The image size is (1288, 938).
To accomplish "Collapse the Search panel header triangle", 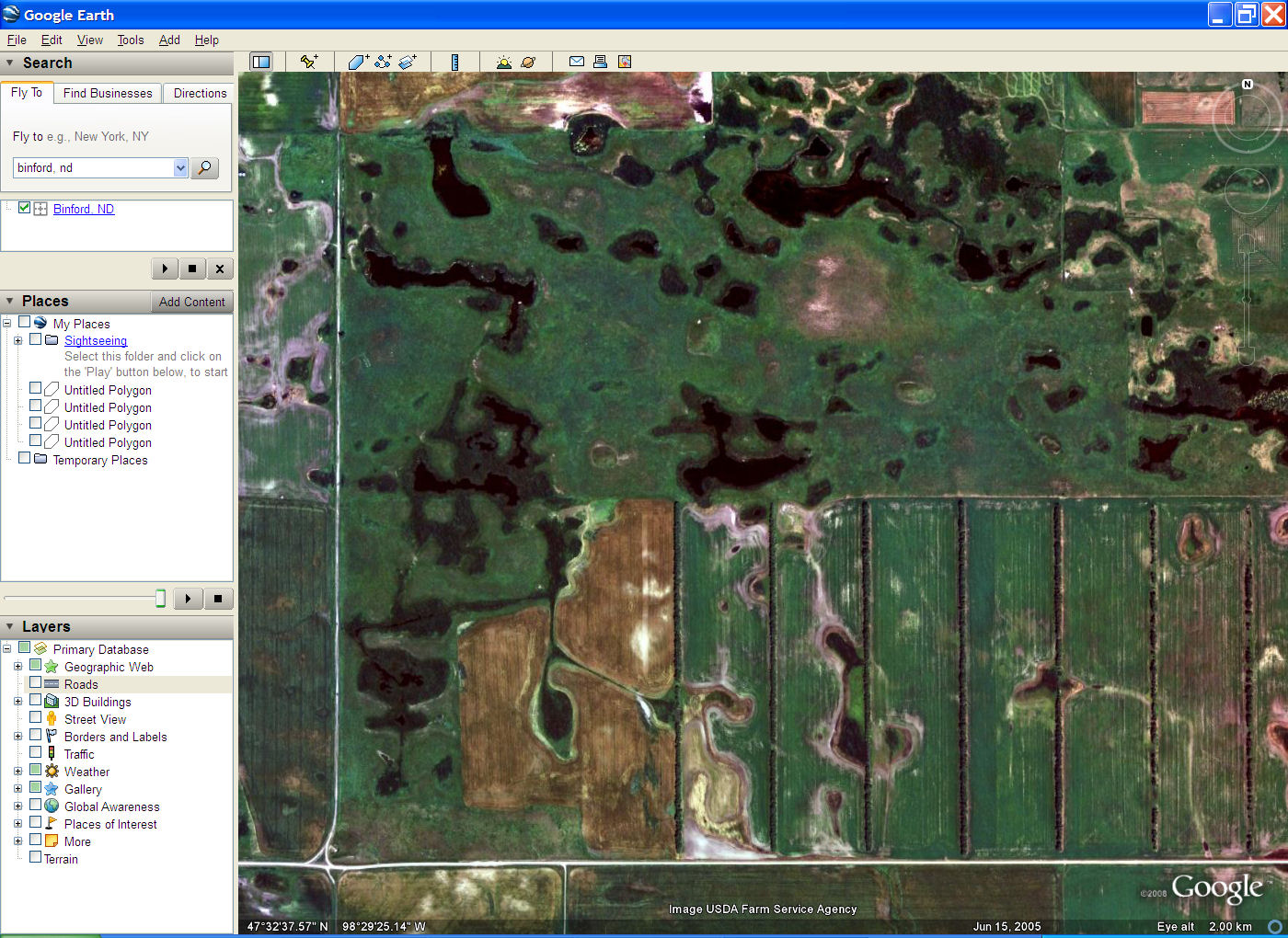I will [10, 63].
